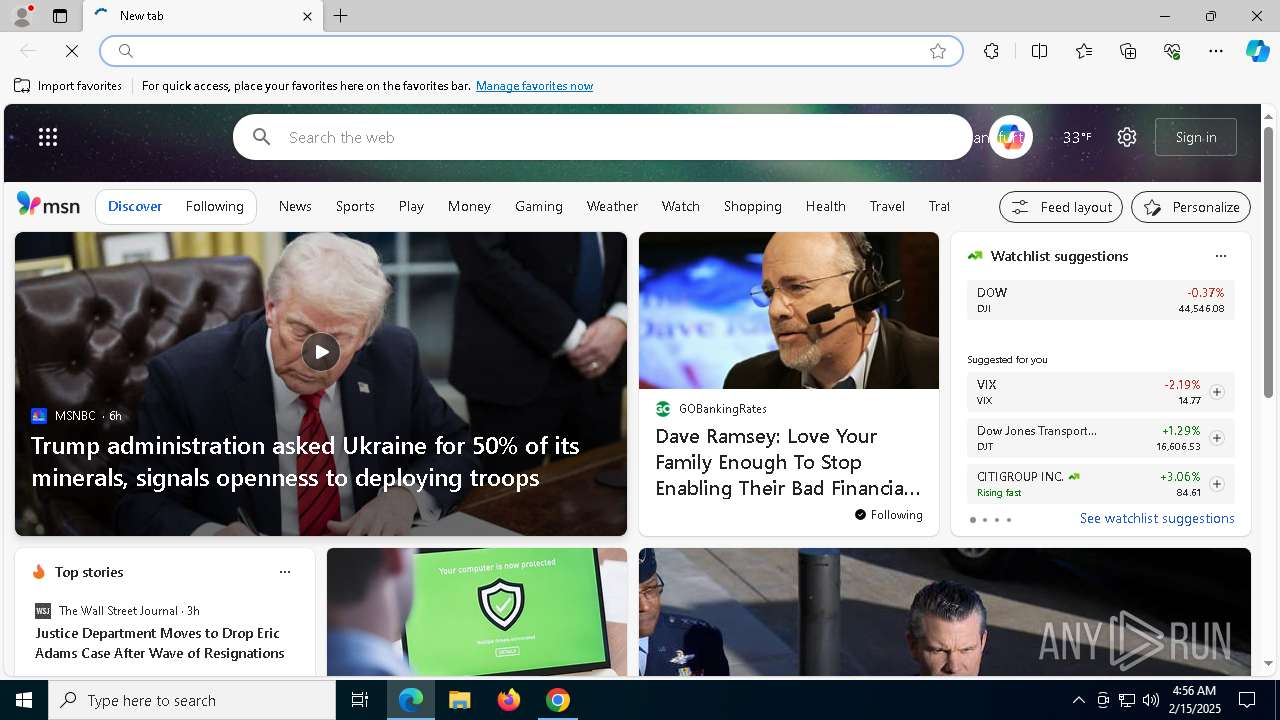Go back with the browser back arrow
Viewport: 1280px width, 720px height.
tap(28, 51)
